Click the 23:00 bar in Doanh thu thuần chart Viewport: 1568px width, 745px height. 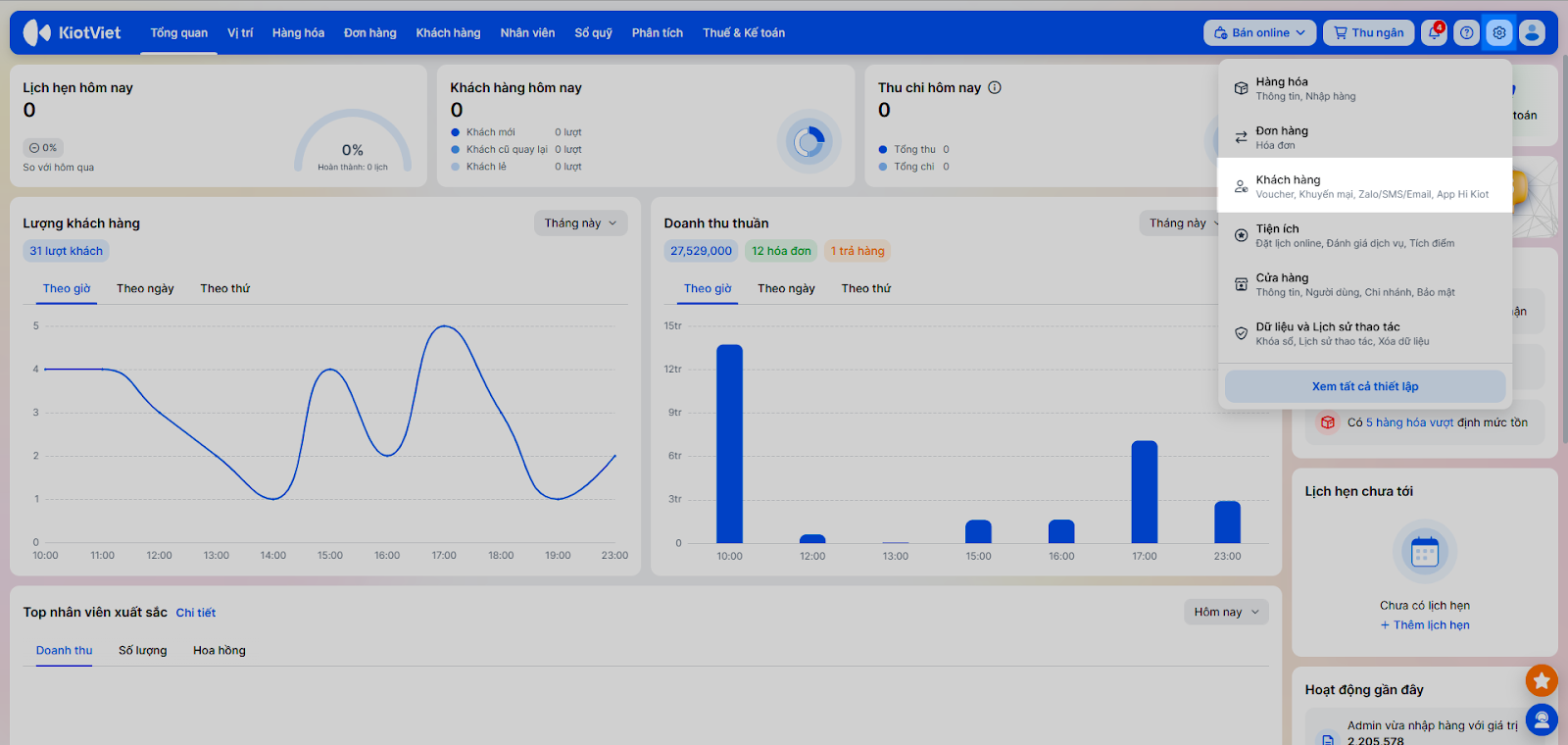point(1227,522)
